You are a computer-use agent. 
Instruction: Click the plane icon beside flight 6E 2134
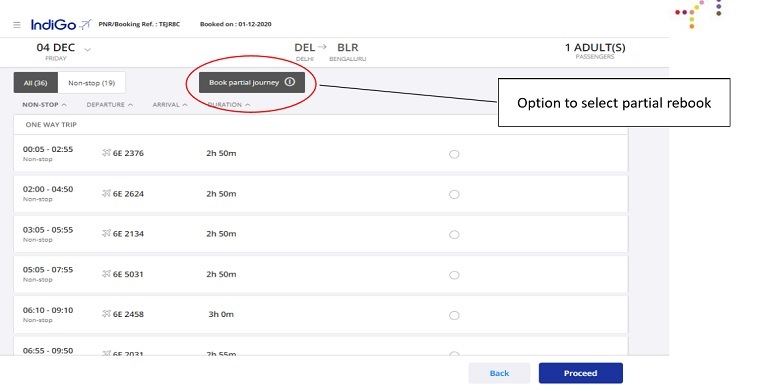(106, 233)
